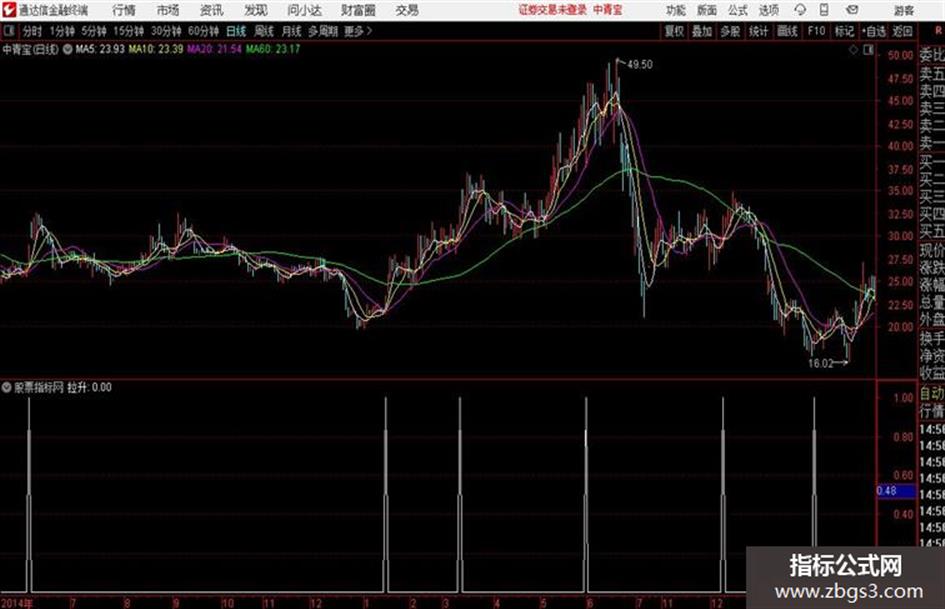Click the mobile phone icon
Image resolution: width=945 pixels, height=609 pixels.
point(824,10)
